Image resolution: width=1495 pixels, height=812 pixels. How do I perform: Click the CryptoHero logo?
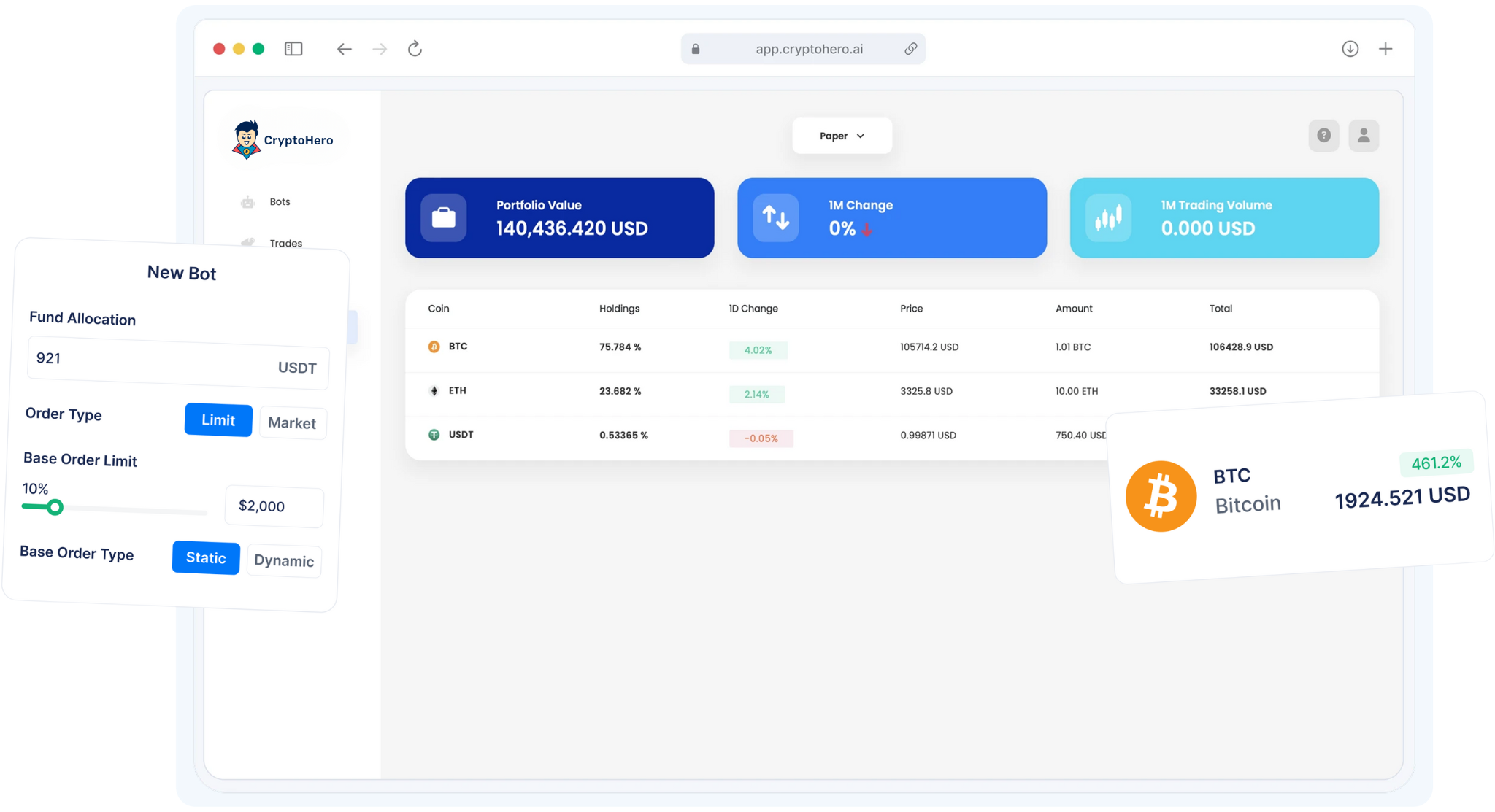tap(283, 139)
